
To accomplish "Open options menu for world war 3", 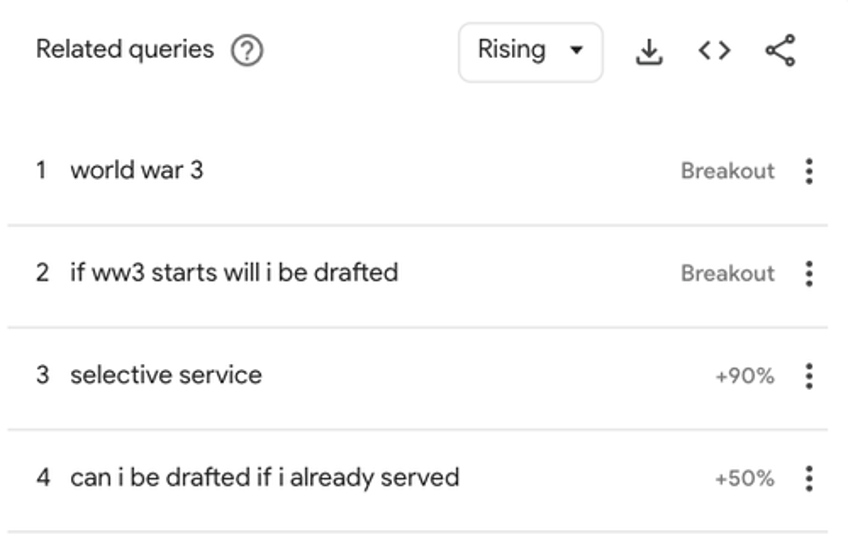I will 809,171.
